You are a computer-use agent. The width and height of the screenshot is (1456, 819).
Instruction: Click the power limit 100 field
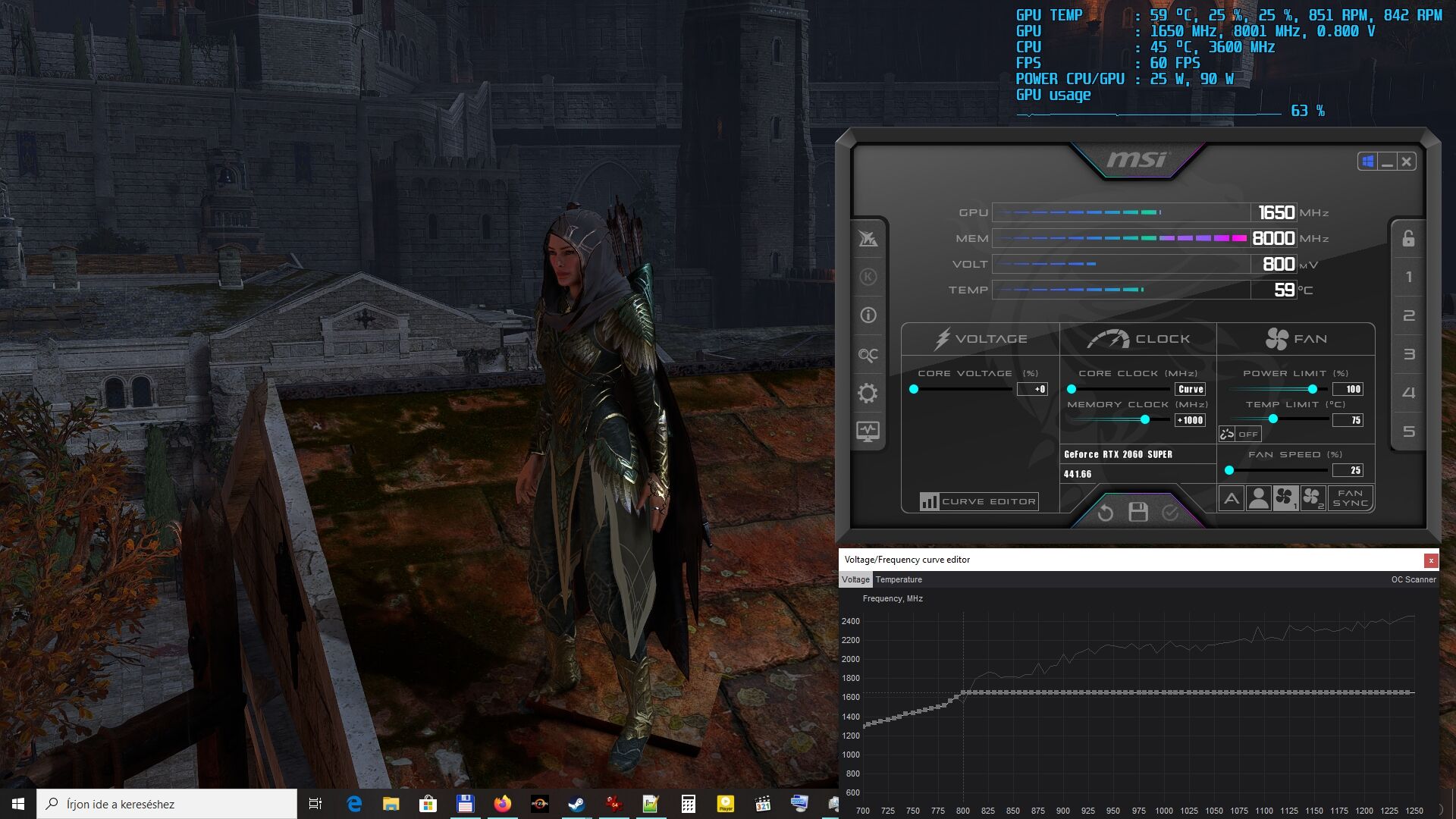[x=1348, y=389]
